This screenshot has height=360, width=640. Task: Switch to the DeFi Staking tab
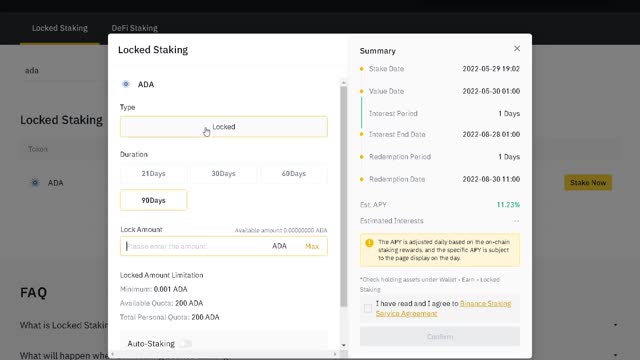(x=135, y=28)
